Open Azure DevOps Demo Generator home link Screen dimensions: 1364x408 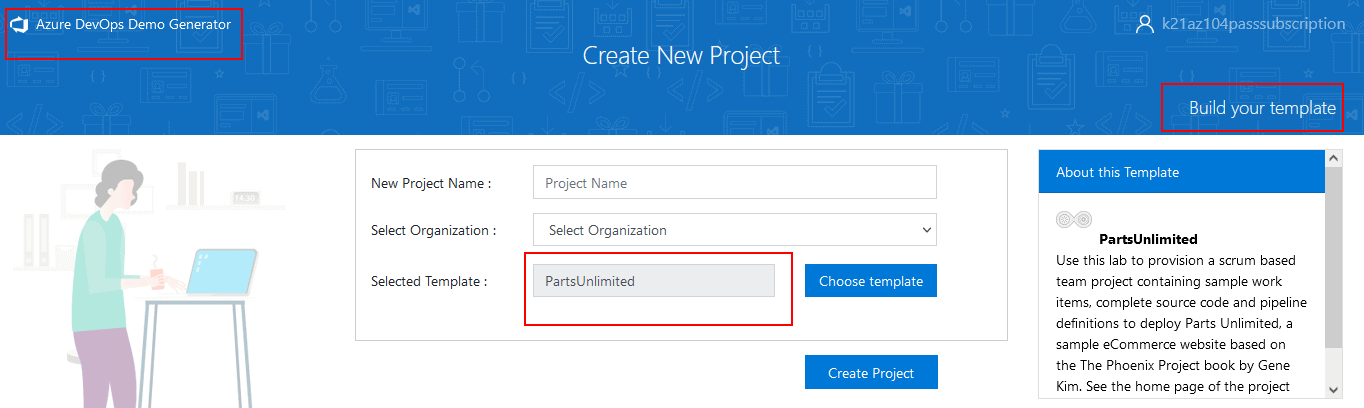tap(133, 24)
